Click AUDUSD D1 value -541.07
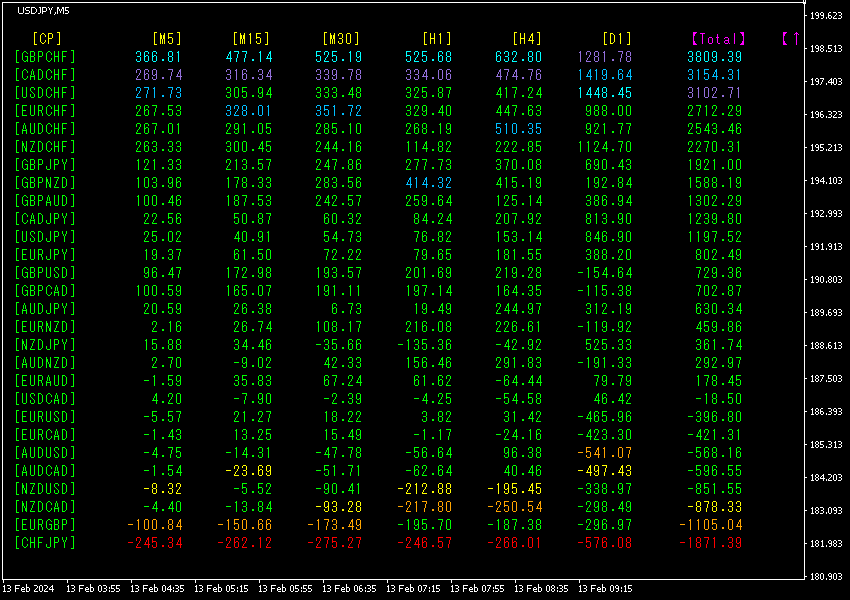This screenshot has height=600, width=850. [x=604, y=453]
